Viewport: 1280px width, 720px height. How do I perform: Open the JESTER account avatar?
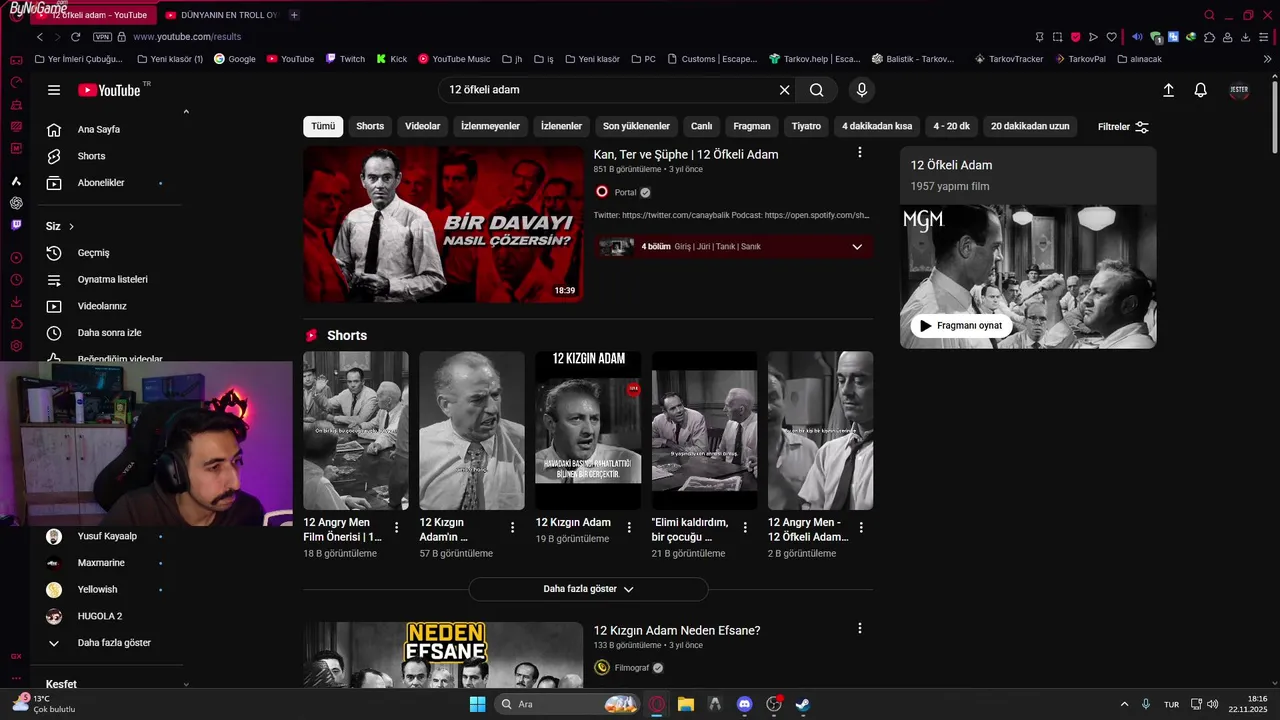click(1239, 90)
